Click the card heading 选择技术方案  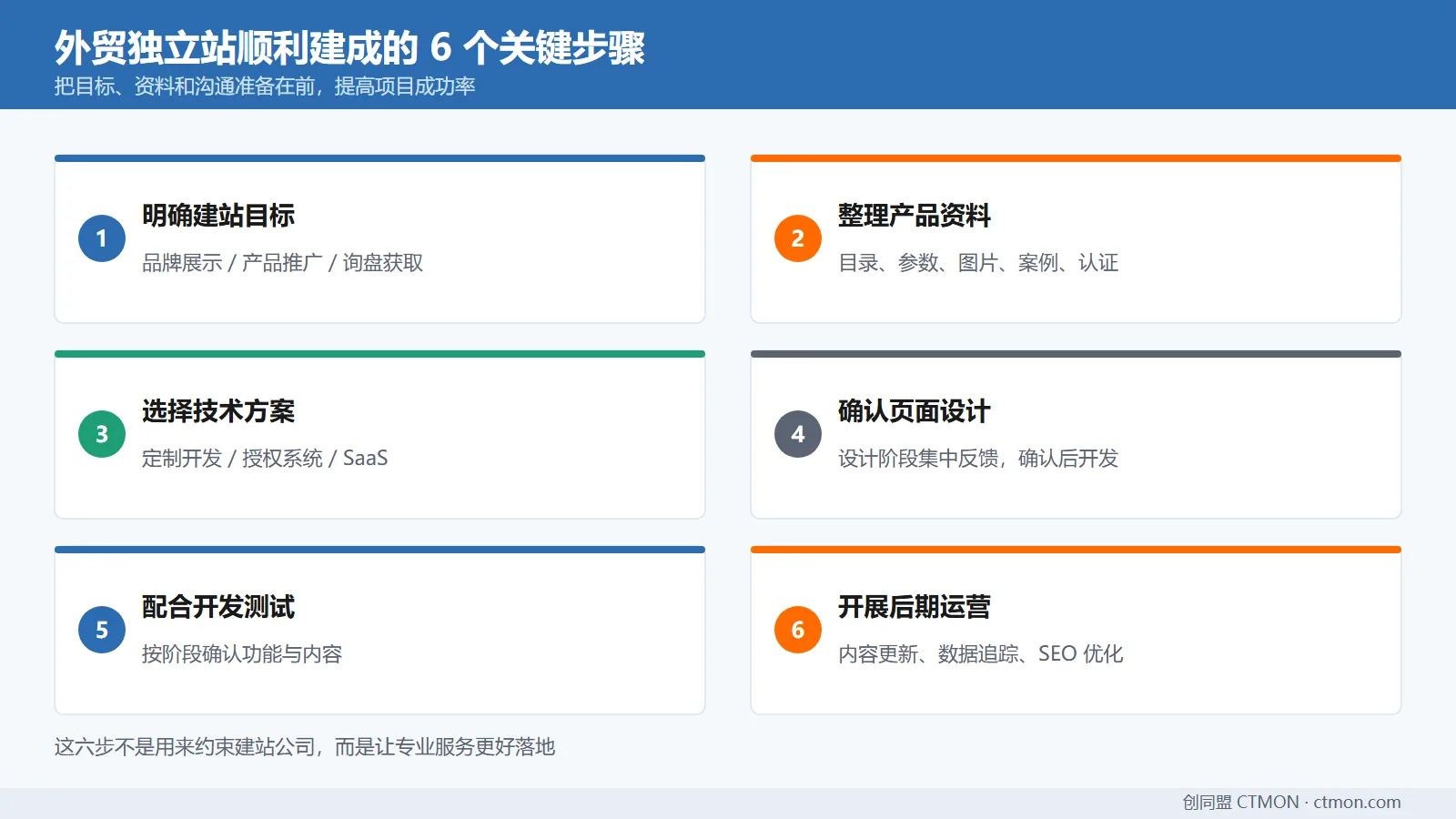coord(218,411)
